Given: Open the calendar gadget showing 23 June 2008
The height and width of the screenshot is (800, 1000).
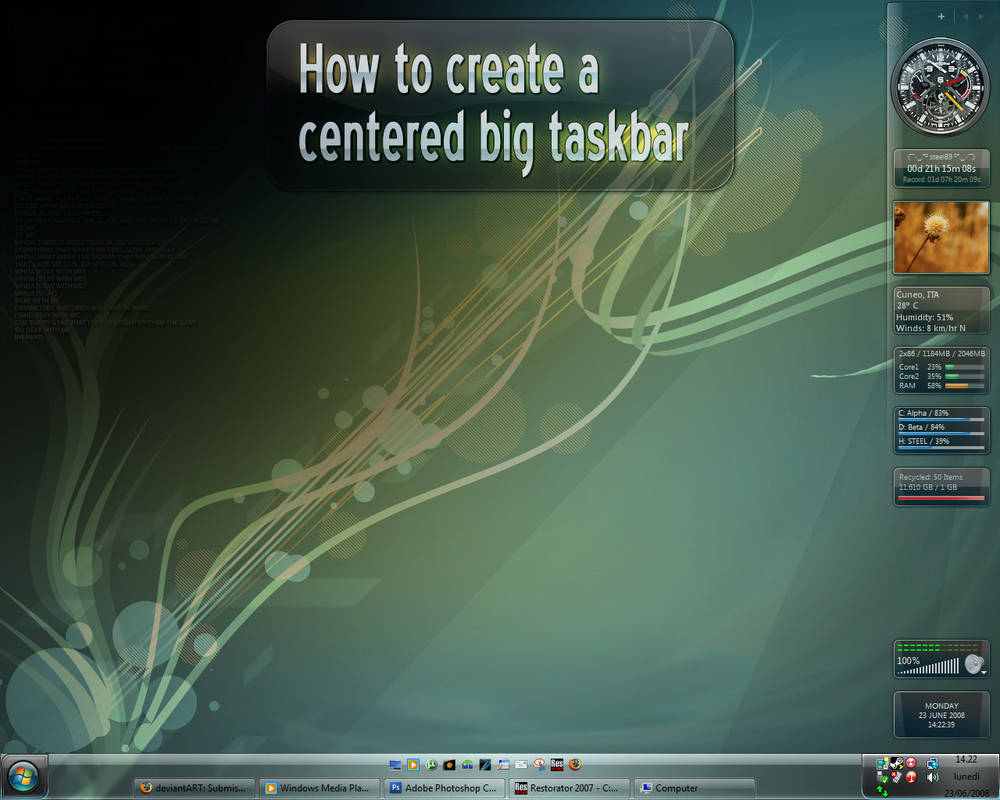Looking at the screenshot, I should pos(941,714).
